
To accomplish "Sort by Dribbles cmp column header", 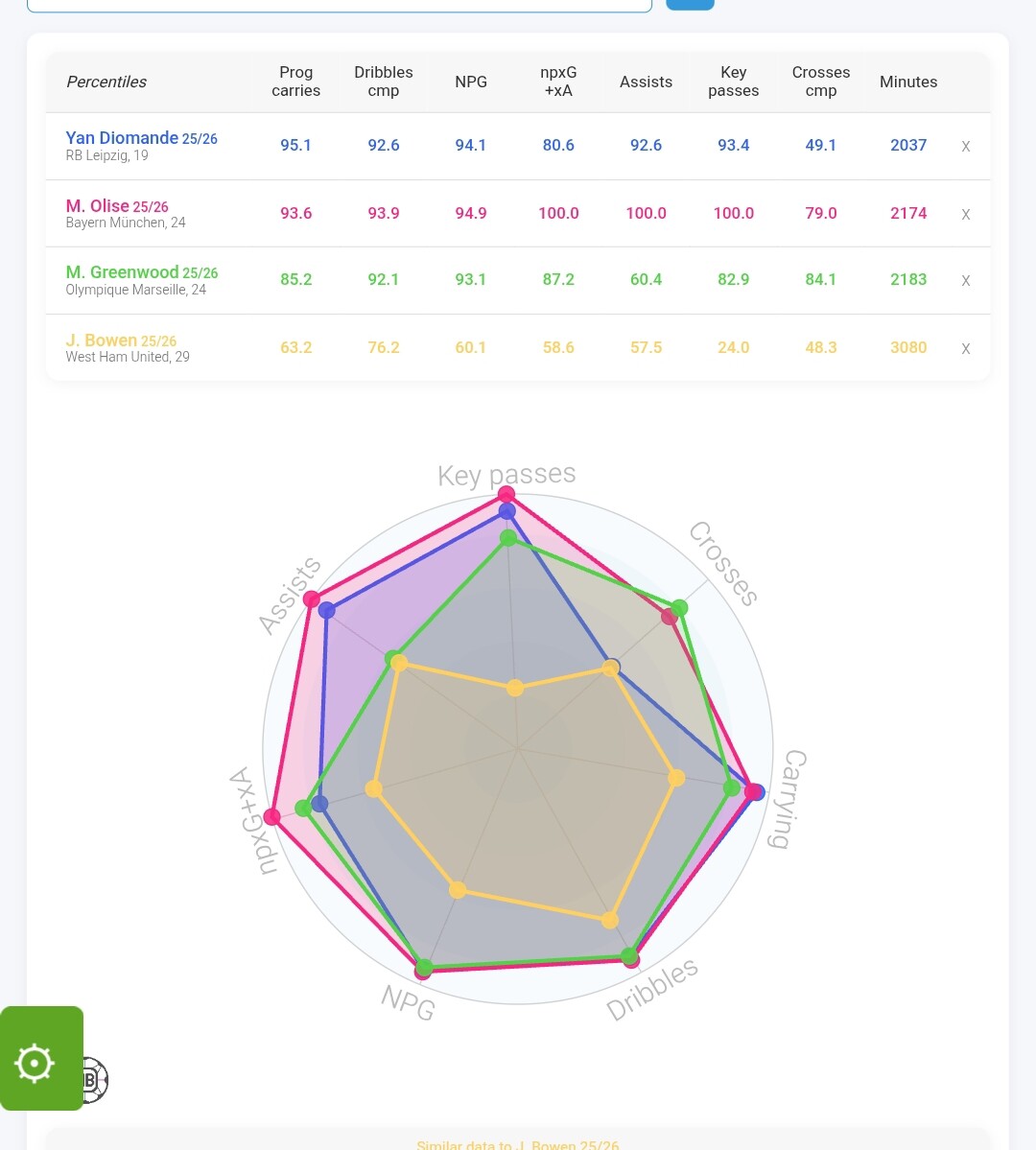I will 383,82.
